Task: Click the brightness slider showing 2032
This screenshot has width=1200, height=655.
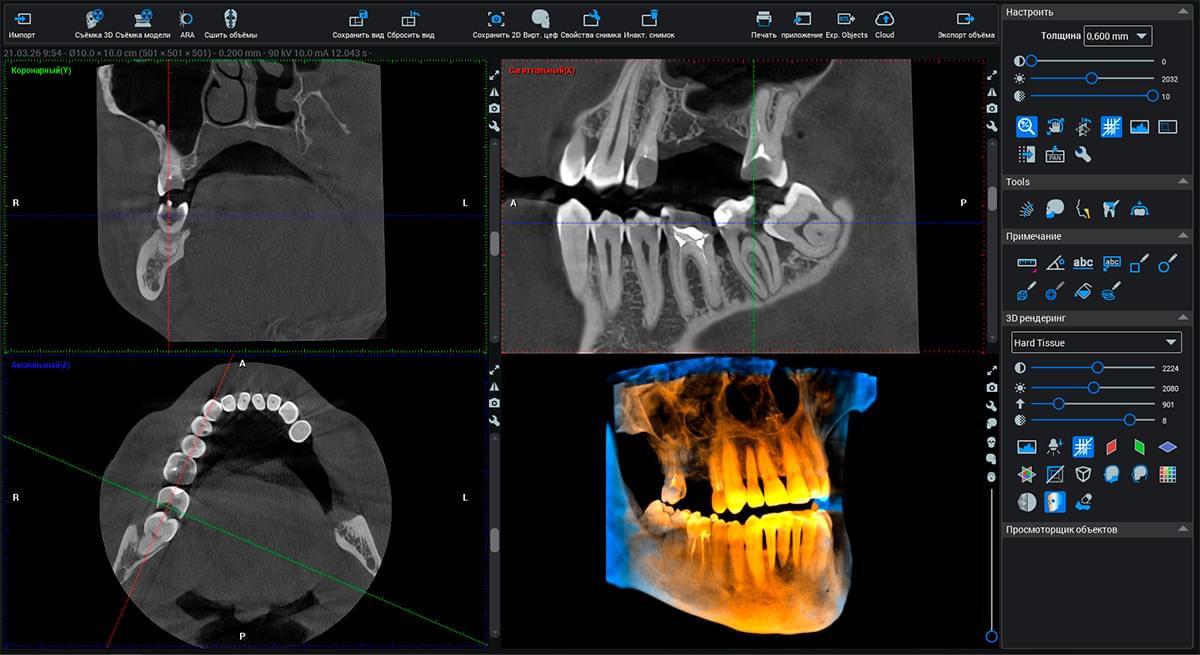Action: click(1091, 78)
